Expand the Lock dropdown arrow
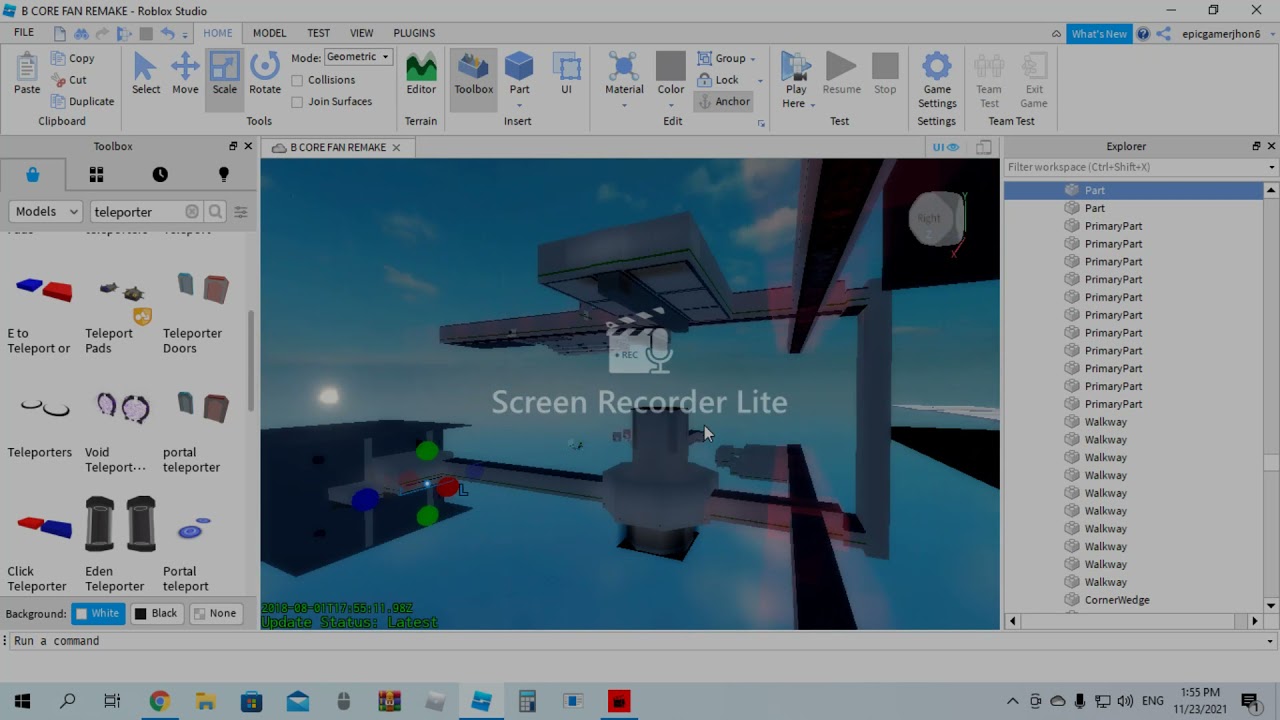This screenshot has height=720, width=1280. 760,80
